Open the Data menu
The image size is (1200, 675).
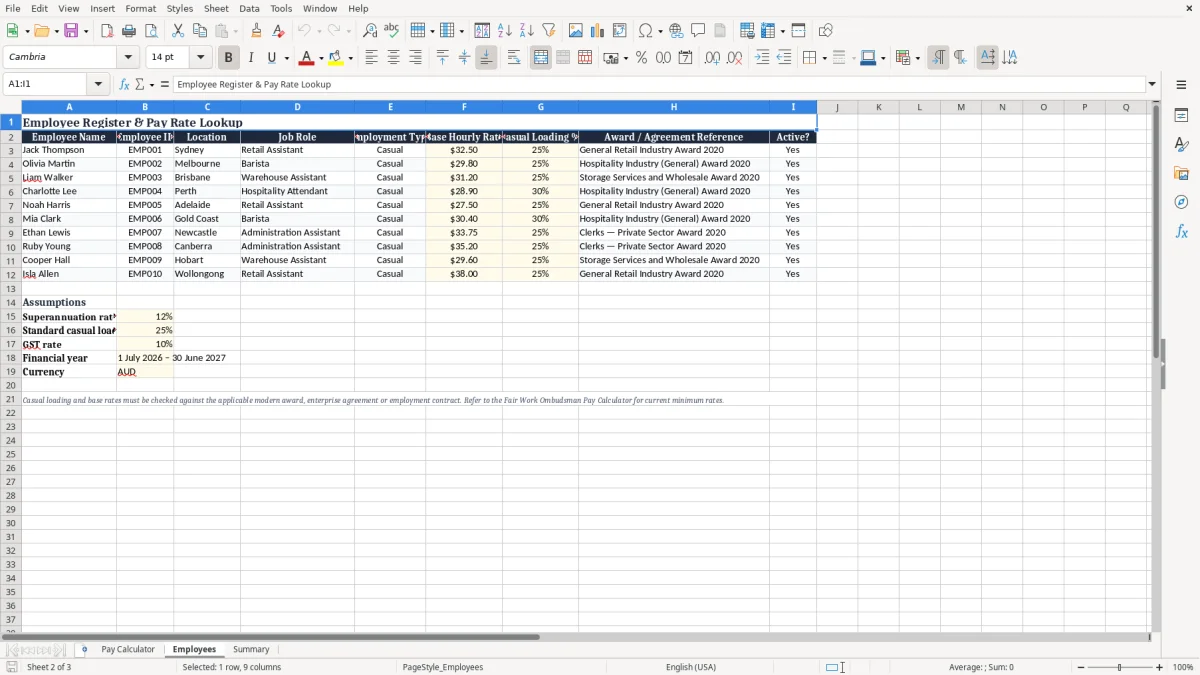[249, 8]
